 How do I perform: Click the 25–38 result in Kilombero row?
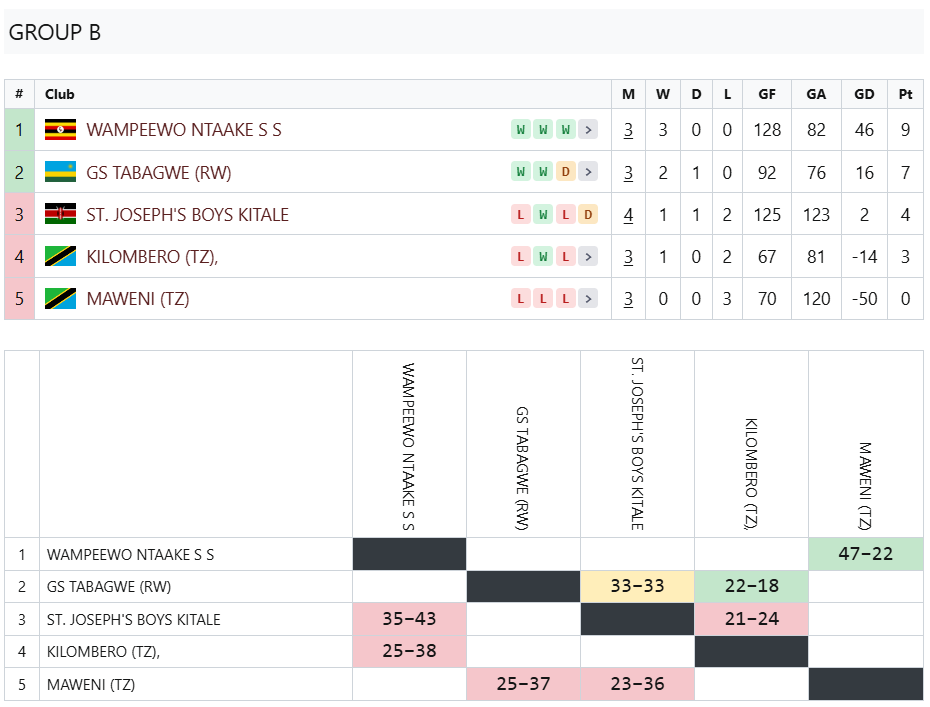pos(409,651)
